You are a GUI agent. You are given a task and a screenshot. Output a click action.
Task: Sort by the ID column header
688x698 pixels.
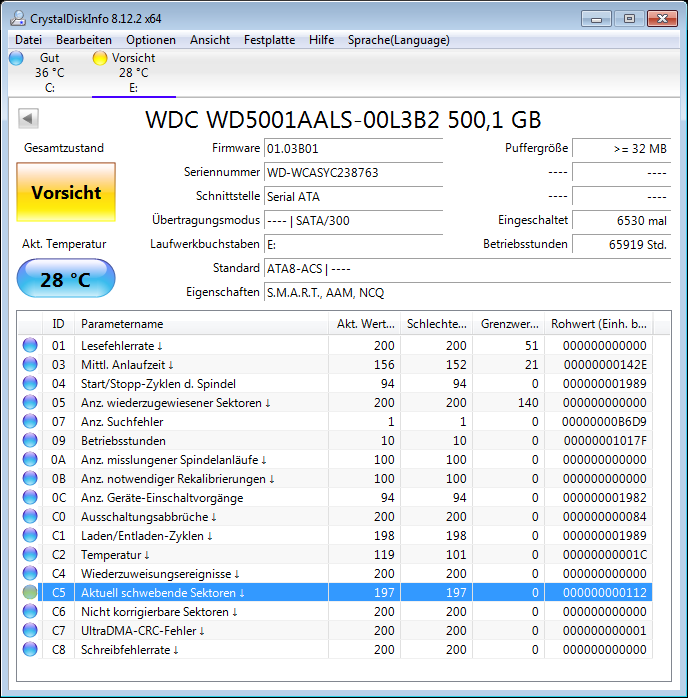[x=58, y=324]
